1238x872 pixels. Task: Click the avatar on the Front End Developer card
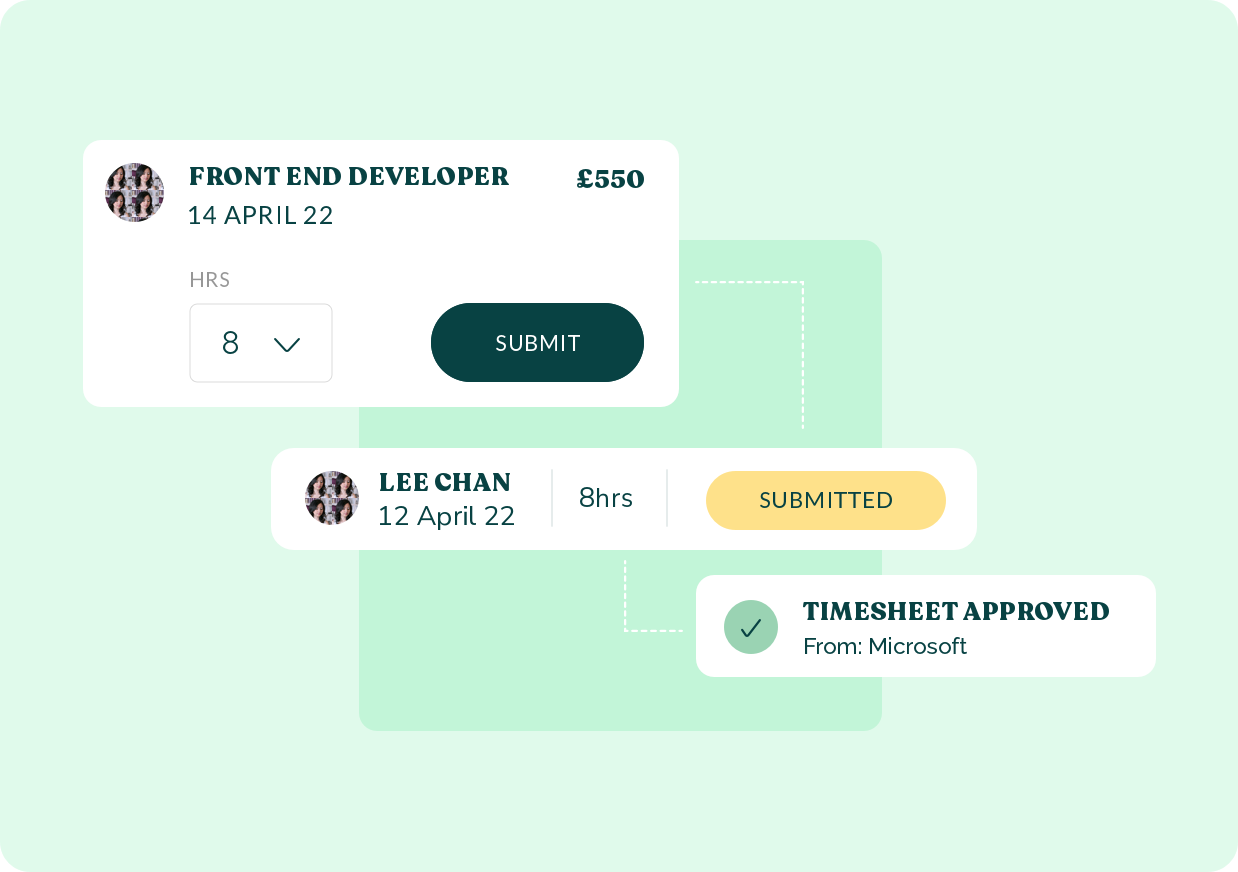pos(134,192)
